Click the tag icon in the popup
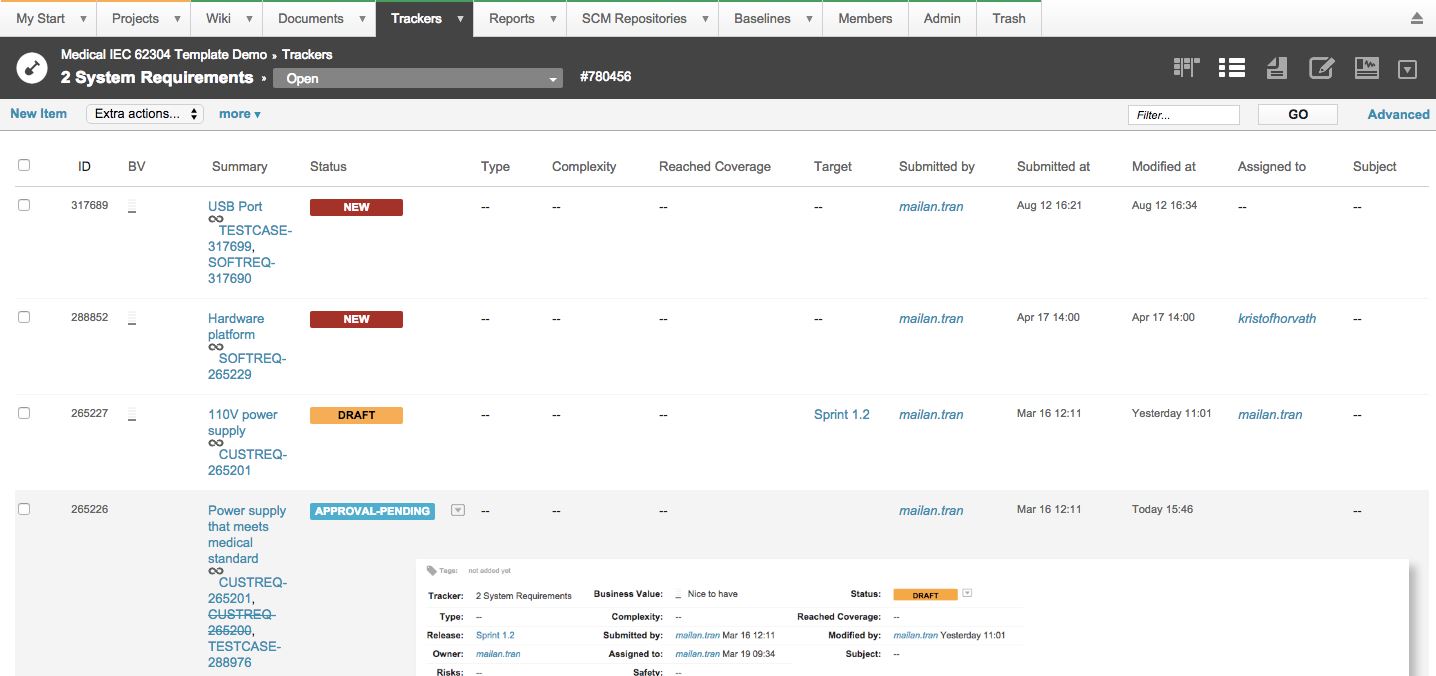Viewport: 1436px width, 676px height. [x=431, y=571]
